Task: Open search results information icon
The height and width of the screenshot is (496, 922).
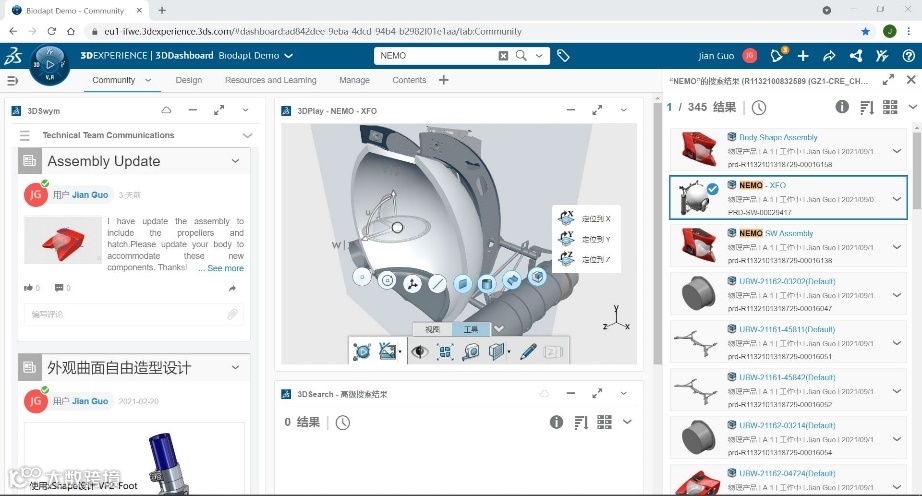Action: point(842,106)
